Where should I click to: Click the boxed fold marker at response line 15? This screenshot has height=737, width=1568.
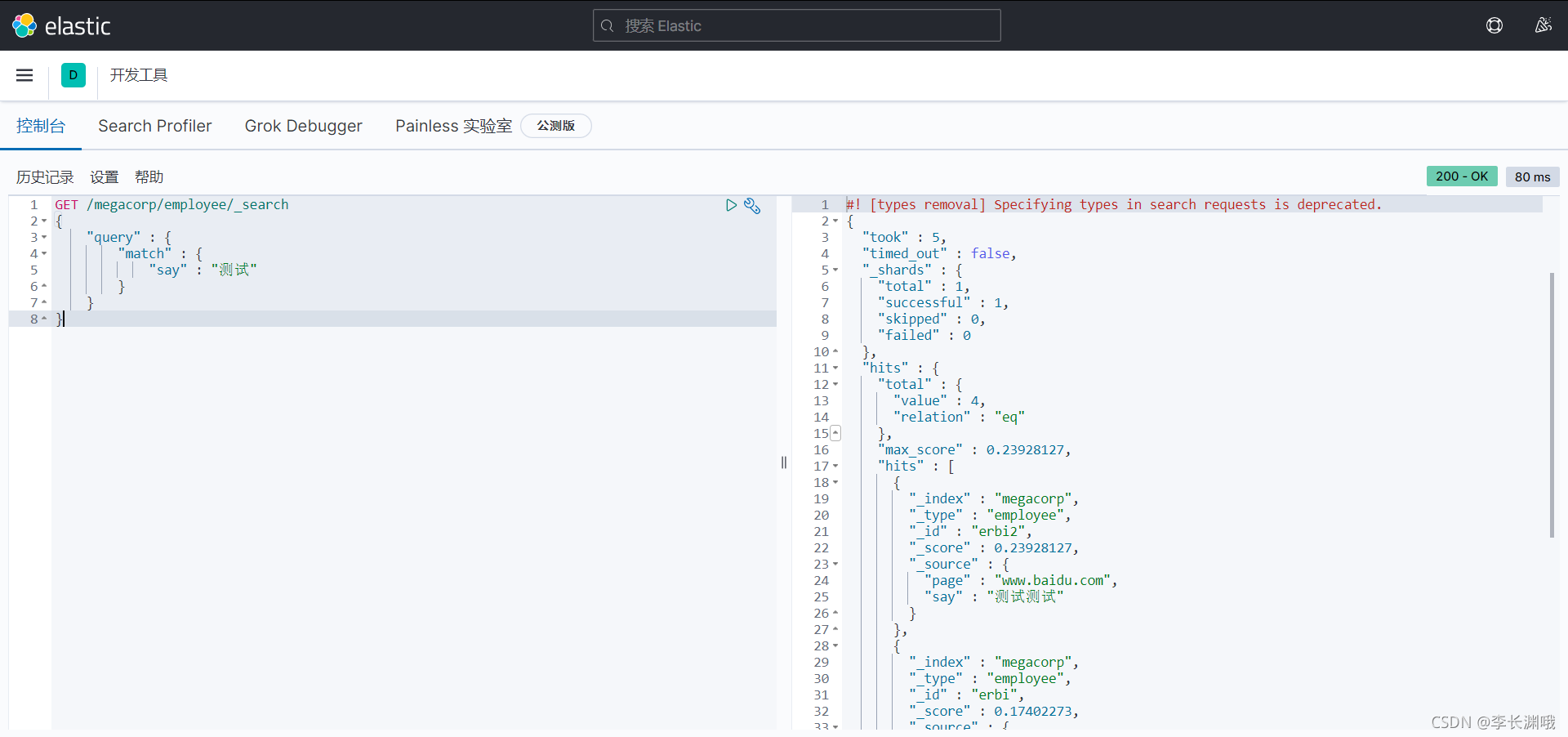835,433
